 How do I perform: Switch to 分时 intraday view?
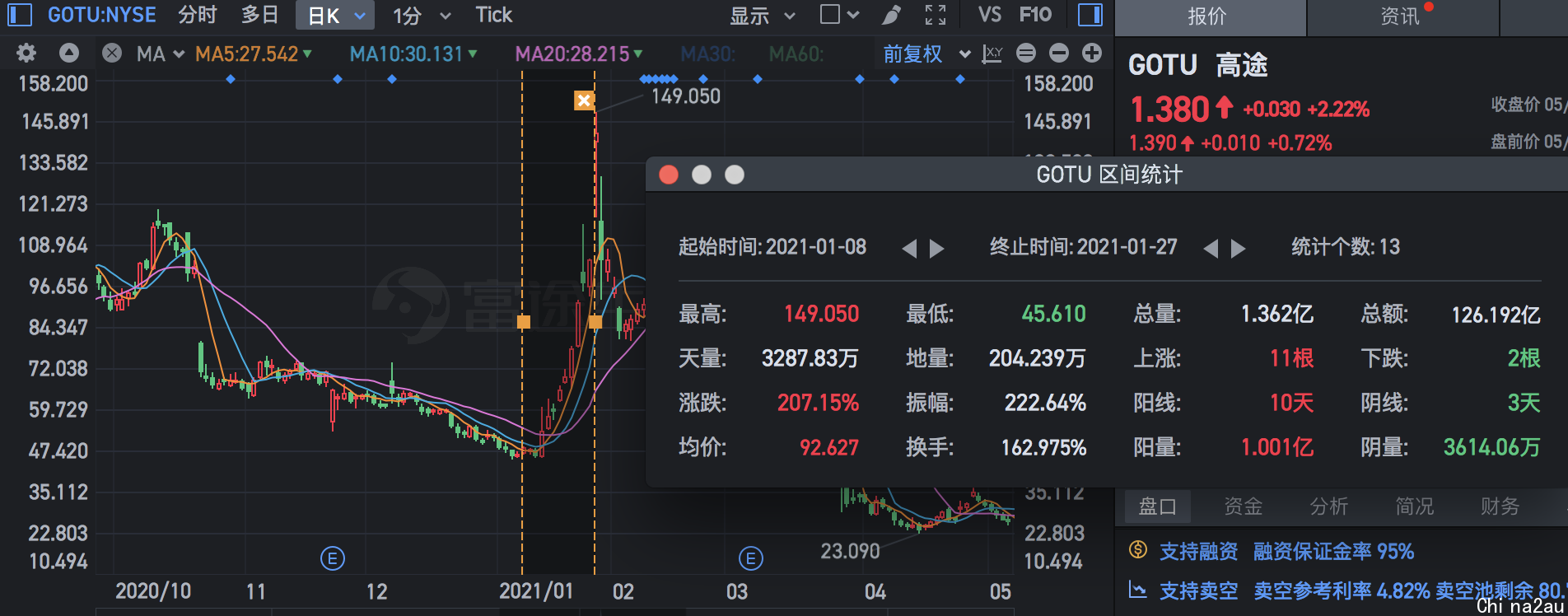pyautogui.click(x=198, y=15)
